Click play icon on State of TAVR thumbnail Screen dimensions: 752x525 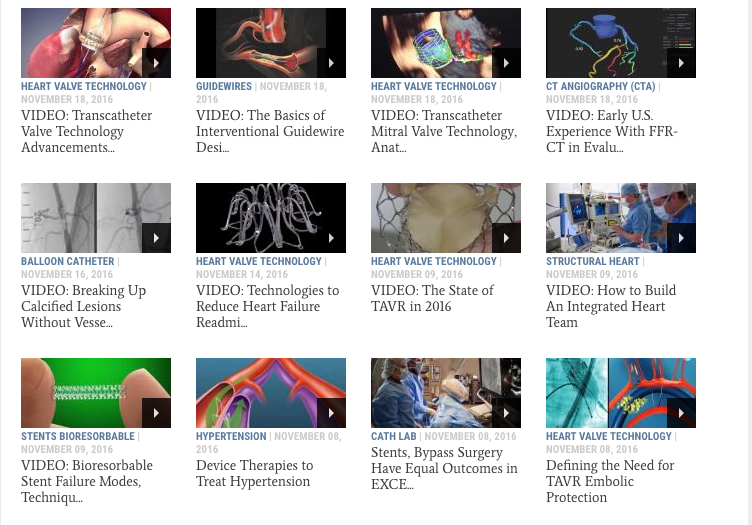[x=506, y=238]
